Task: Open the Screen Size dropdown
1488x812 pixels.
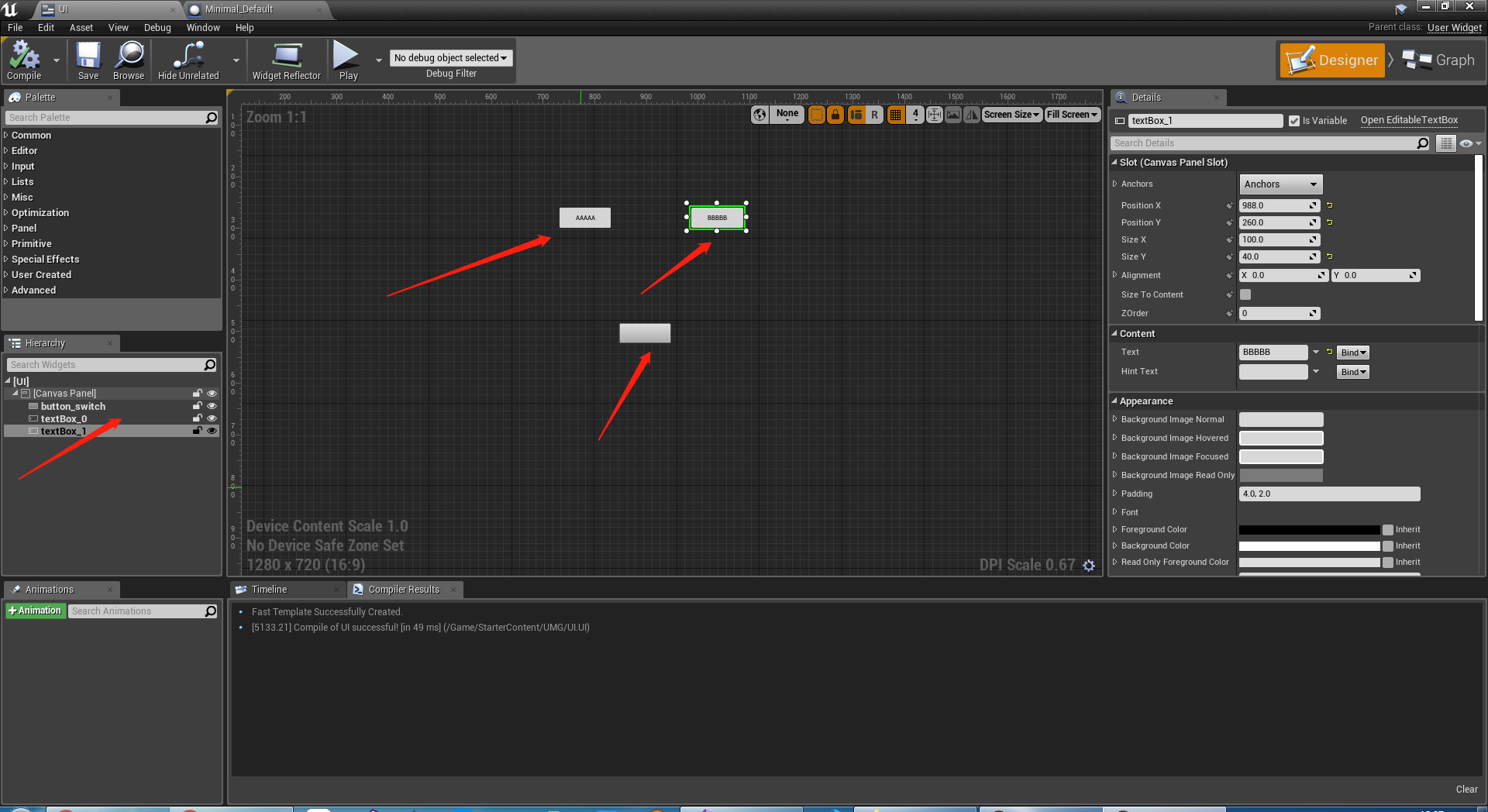Action: tap(1011, 114)
